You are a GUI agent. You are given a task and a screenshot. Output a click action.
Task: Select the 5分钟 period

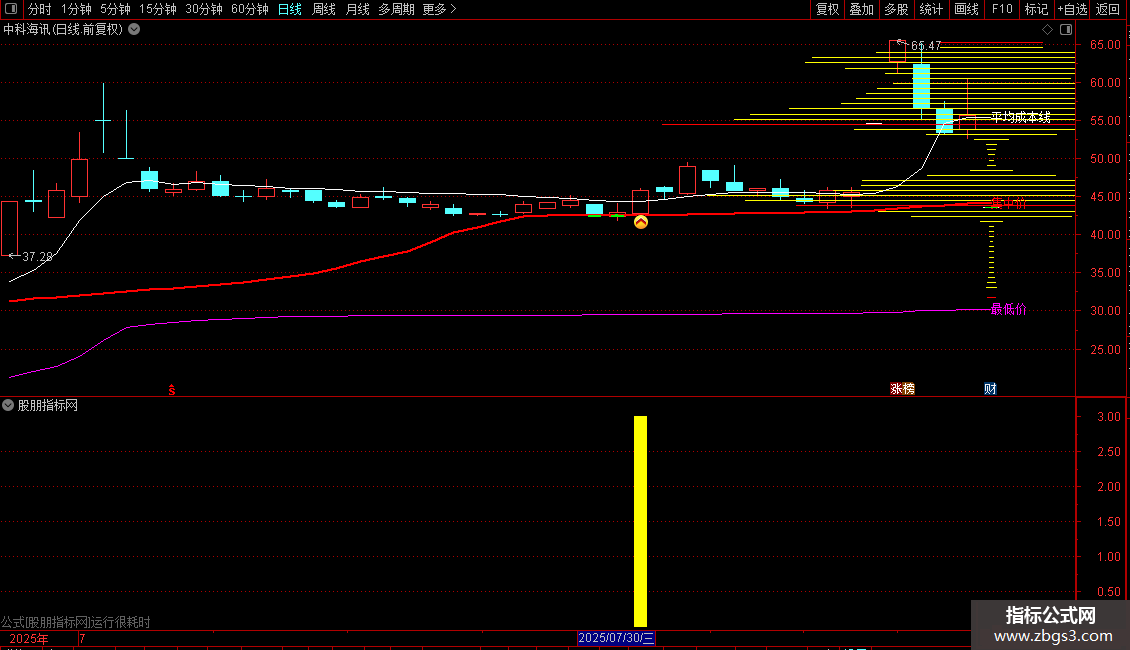115,9
